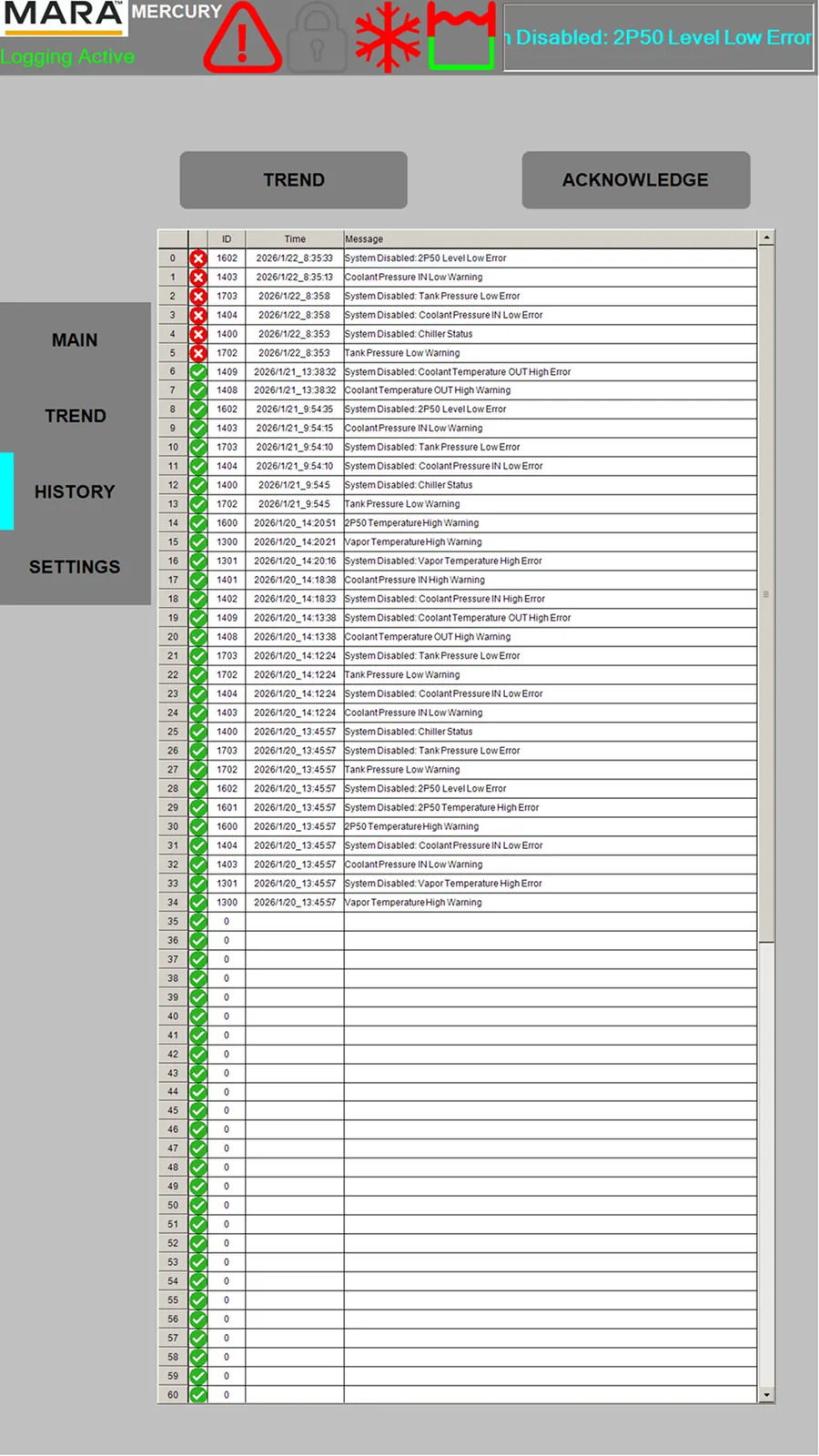
Task: Click green check icon in row 34
Action: point(198,903)
